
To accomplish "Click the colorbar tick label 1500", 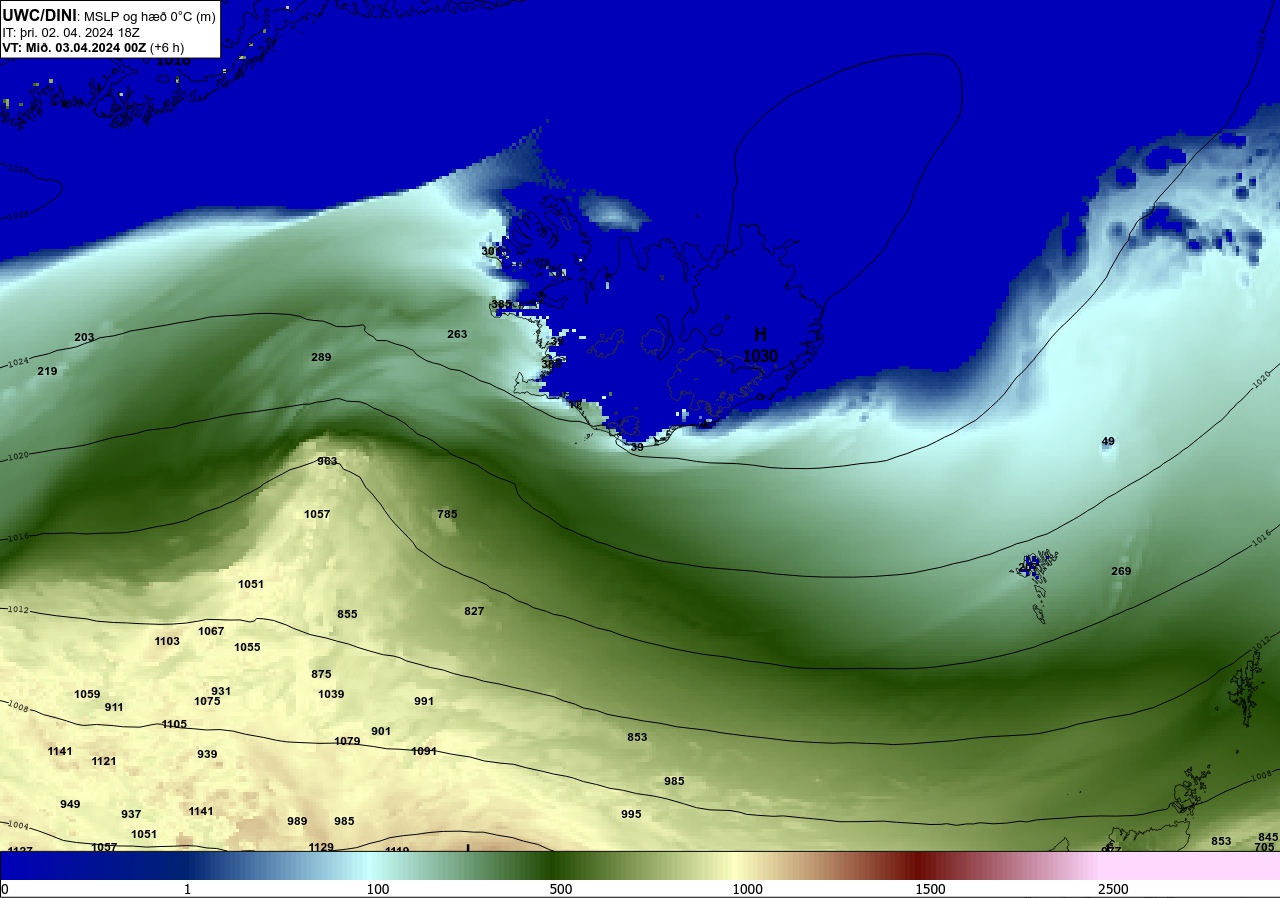I will click(930, 889).
